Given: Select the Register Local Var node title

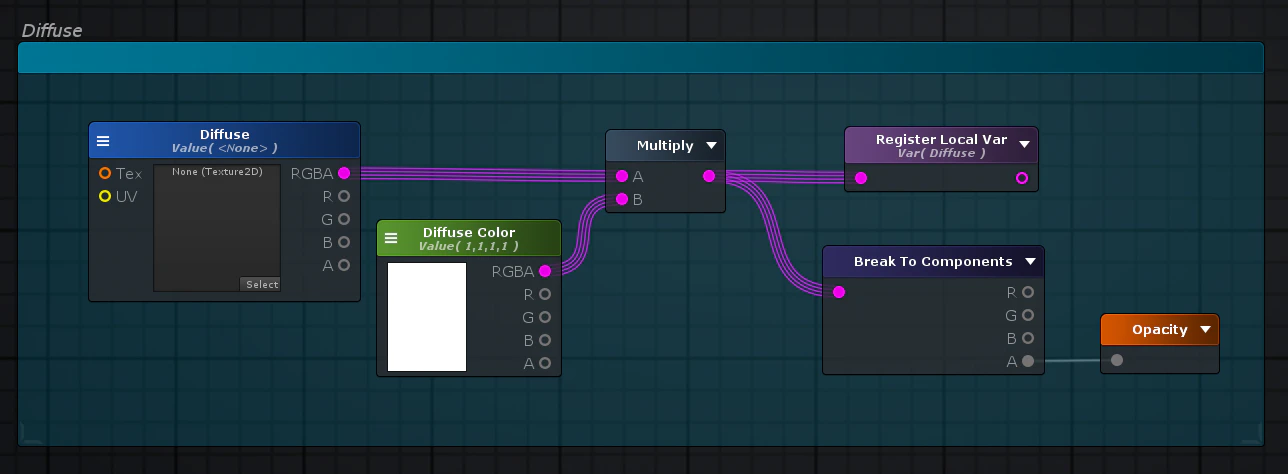Looking at the screenshot, I should pyautogui.click(x=941, y=140).
